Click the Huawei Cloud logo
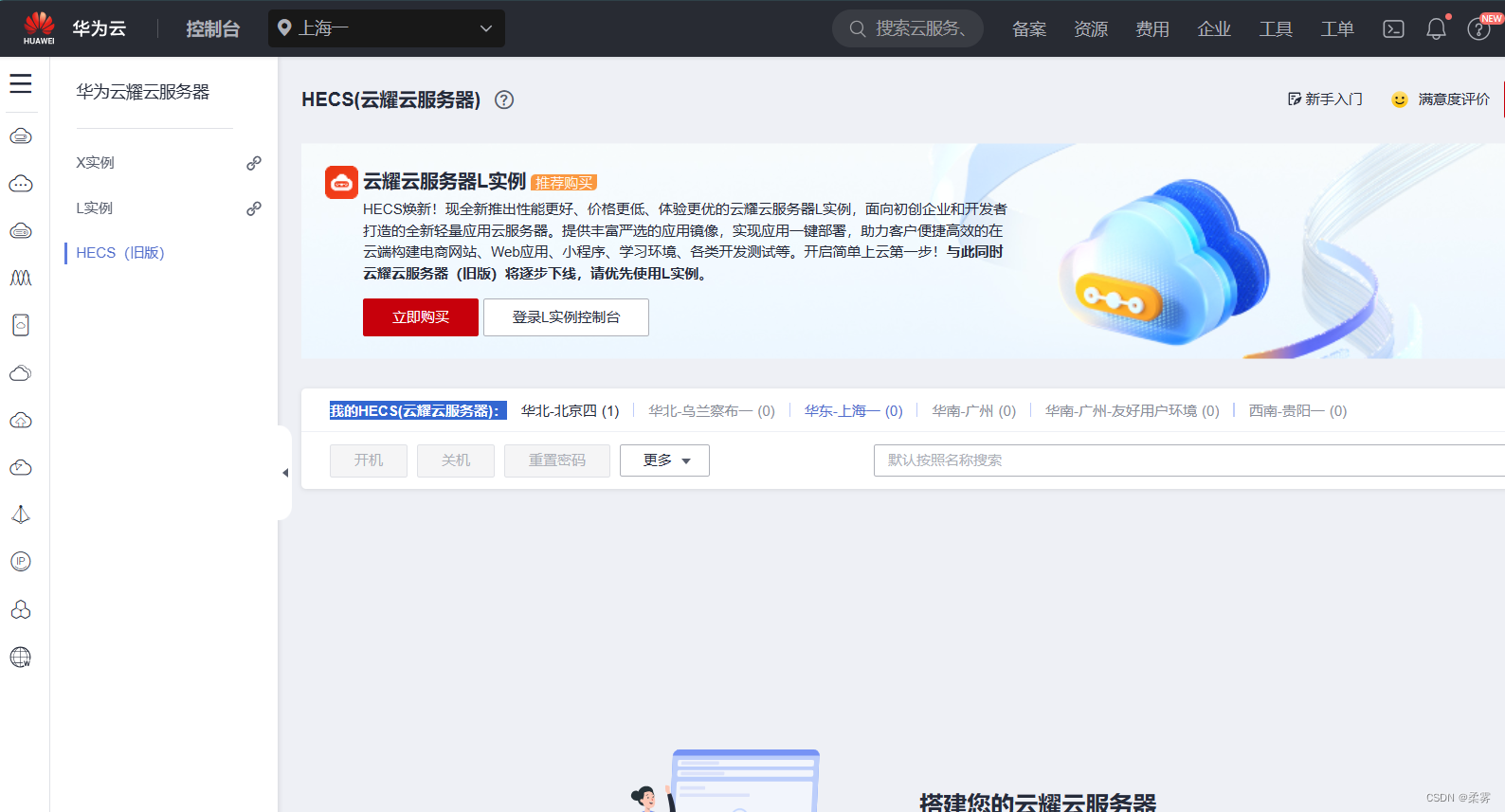The height and width of the screenshot is (812, 1505). (x=39, y=27)
